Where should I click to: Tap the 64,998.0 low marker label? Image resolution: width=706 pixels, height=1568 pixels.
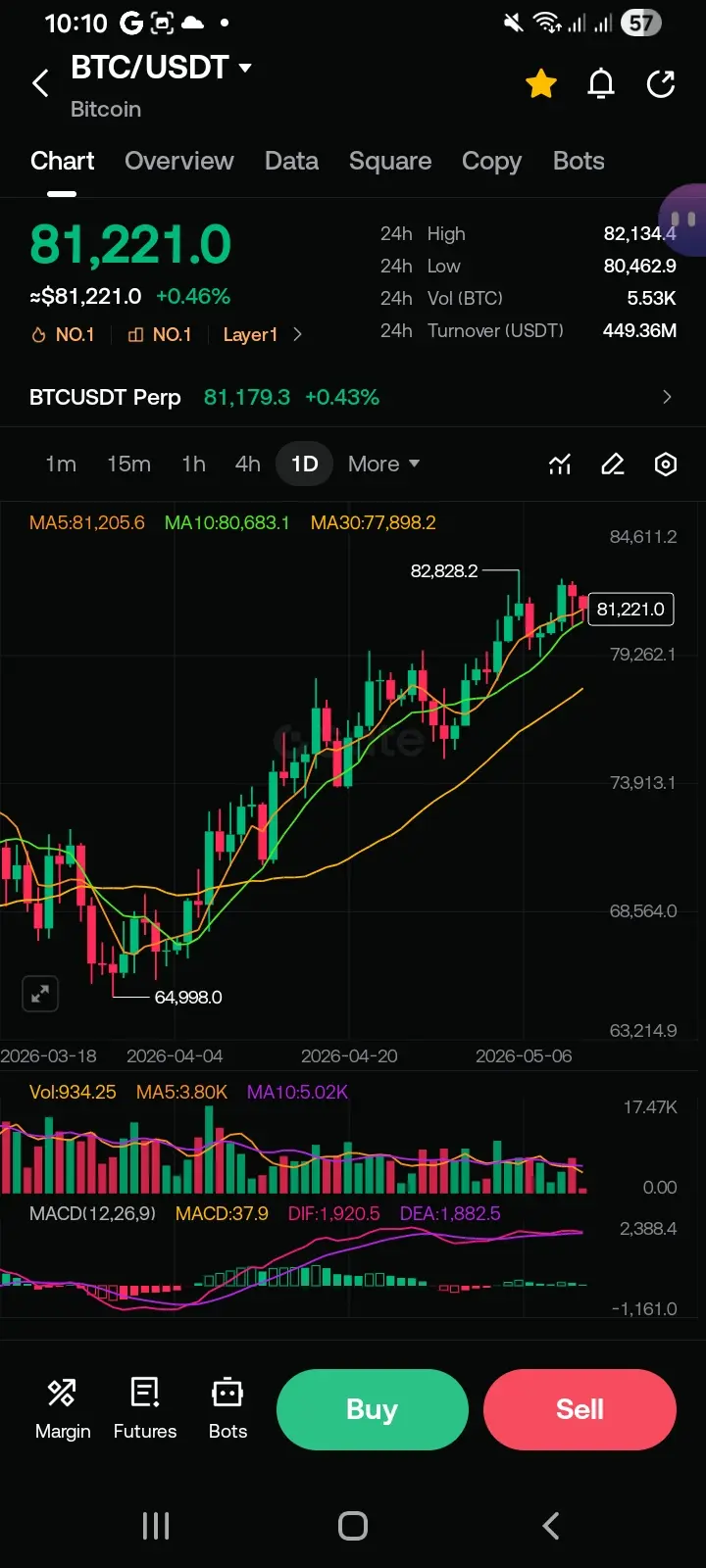click(188, 997)
